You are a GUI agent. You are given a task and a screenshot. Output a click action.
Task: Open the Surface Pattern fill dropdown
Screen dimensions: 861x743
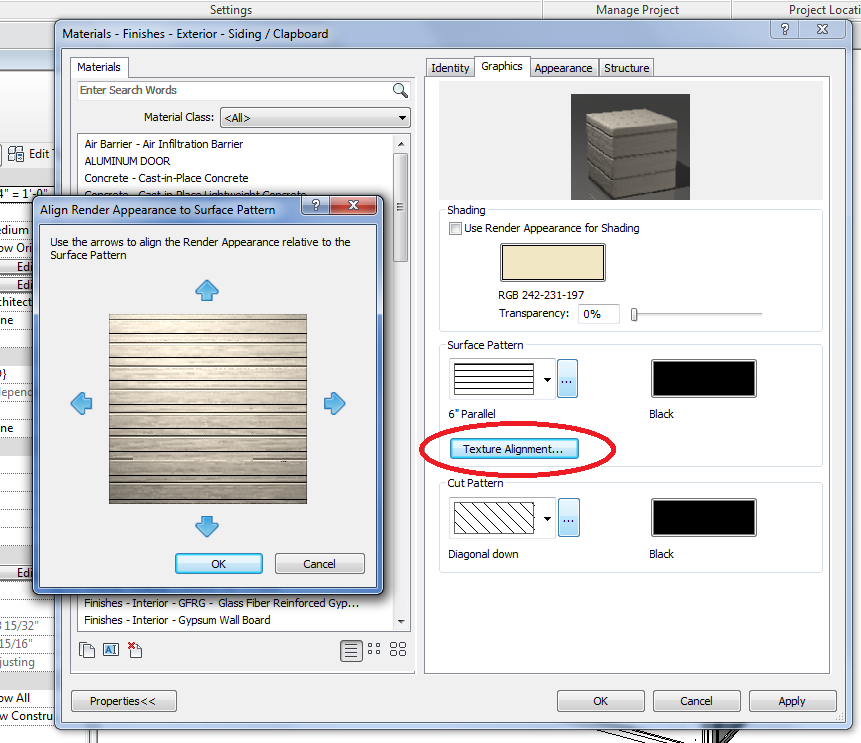click(547, 379)
